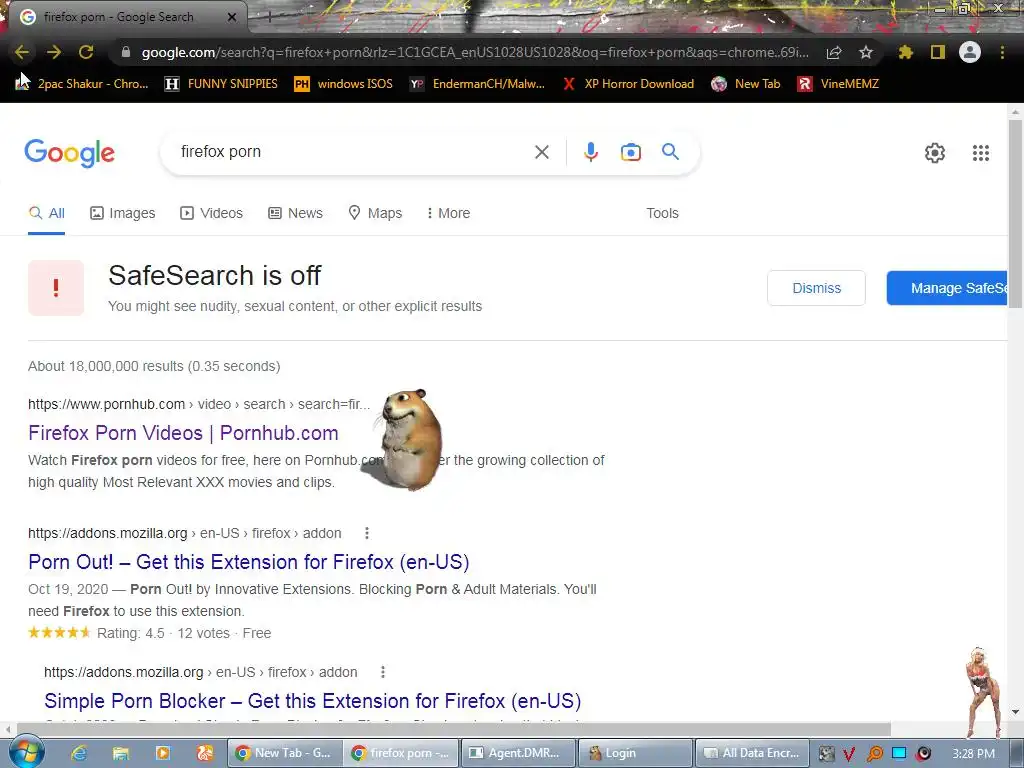Open the Chrome extensions puzzle icon

pyautogui.click(x=905, y=52)
